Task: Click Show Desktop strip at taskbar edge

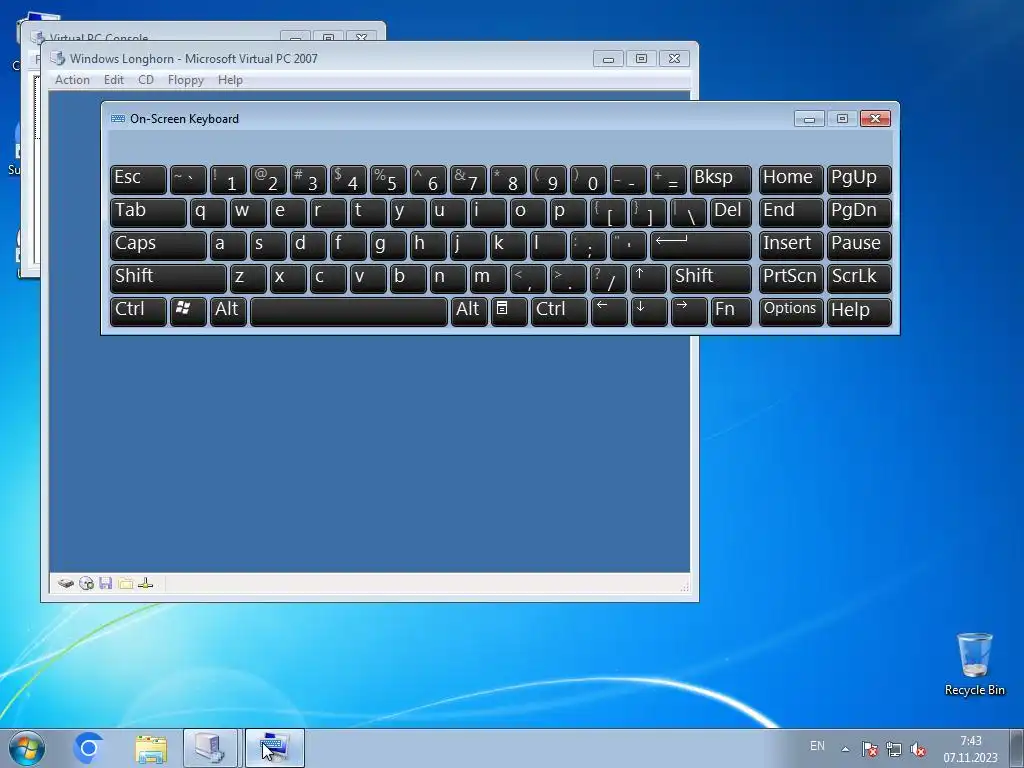Action: (x=1017, y=748)
